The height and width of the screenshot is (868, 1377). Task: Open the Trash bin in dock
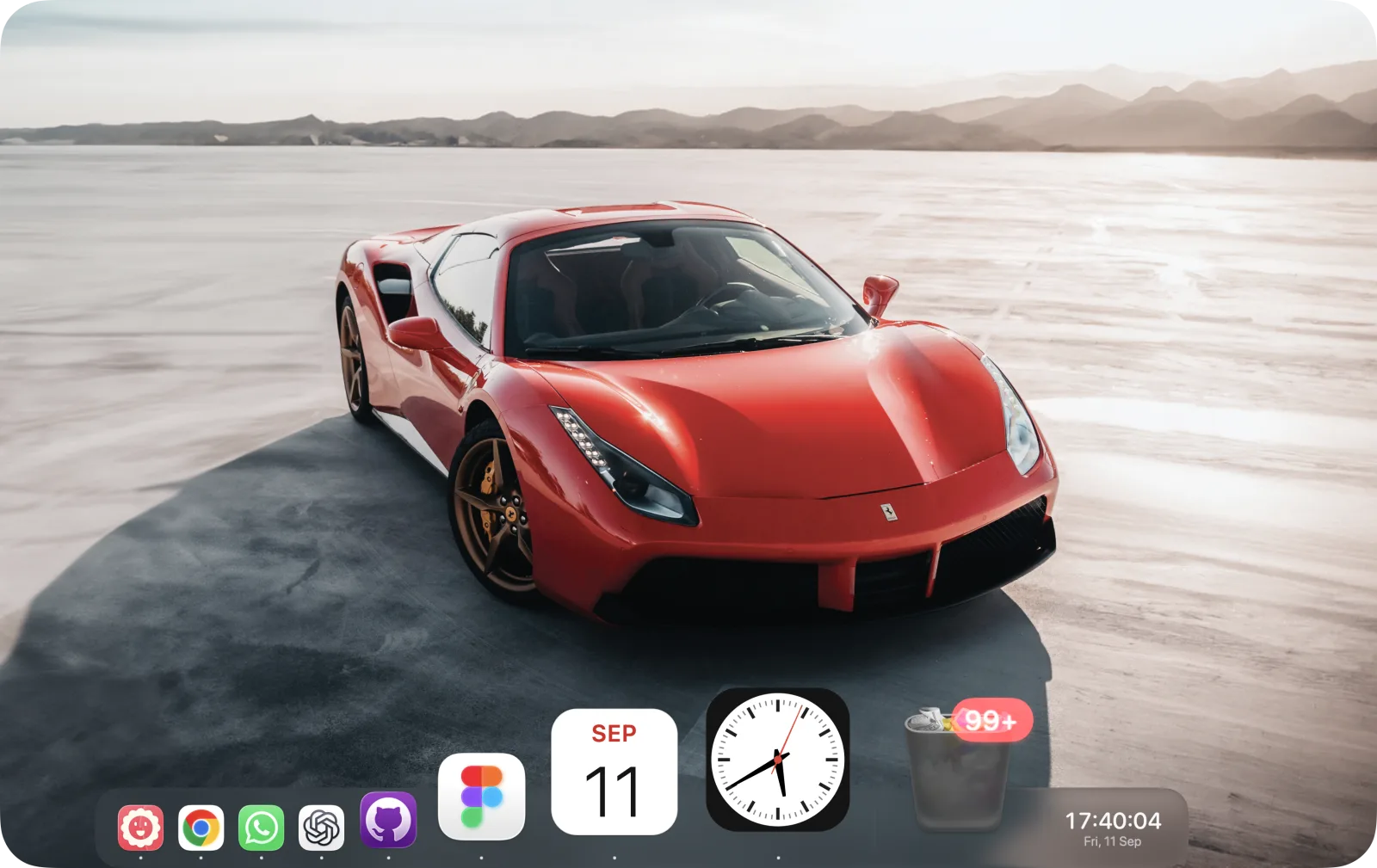coord(957,771)
